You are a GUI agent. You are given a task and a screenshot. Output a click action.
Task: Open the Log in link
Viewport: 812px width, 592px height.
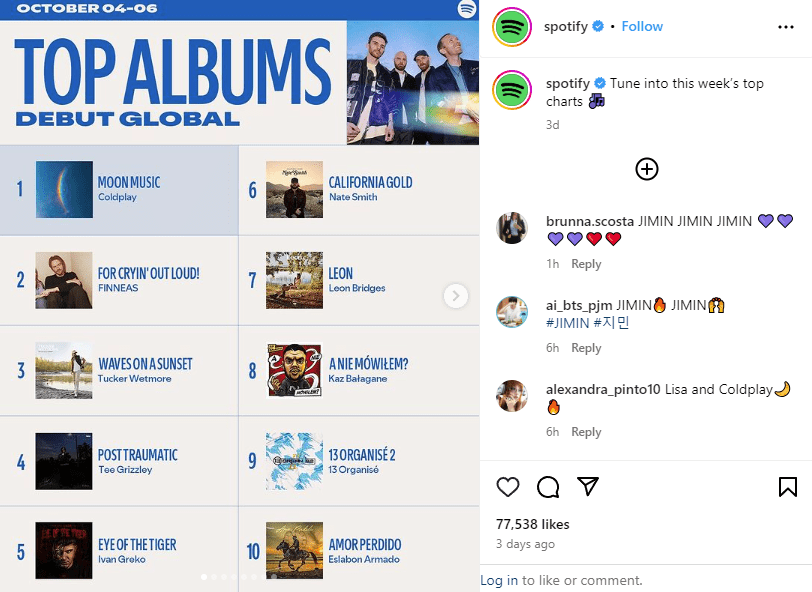[x=499, y=580]
